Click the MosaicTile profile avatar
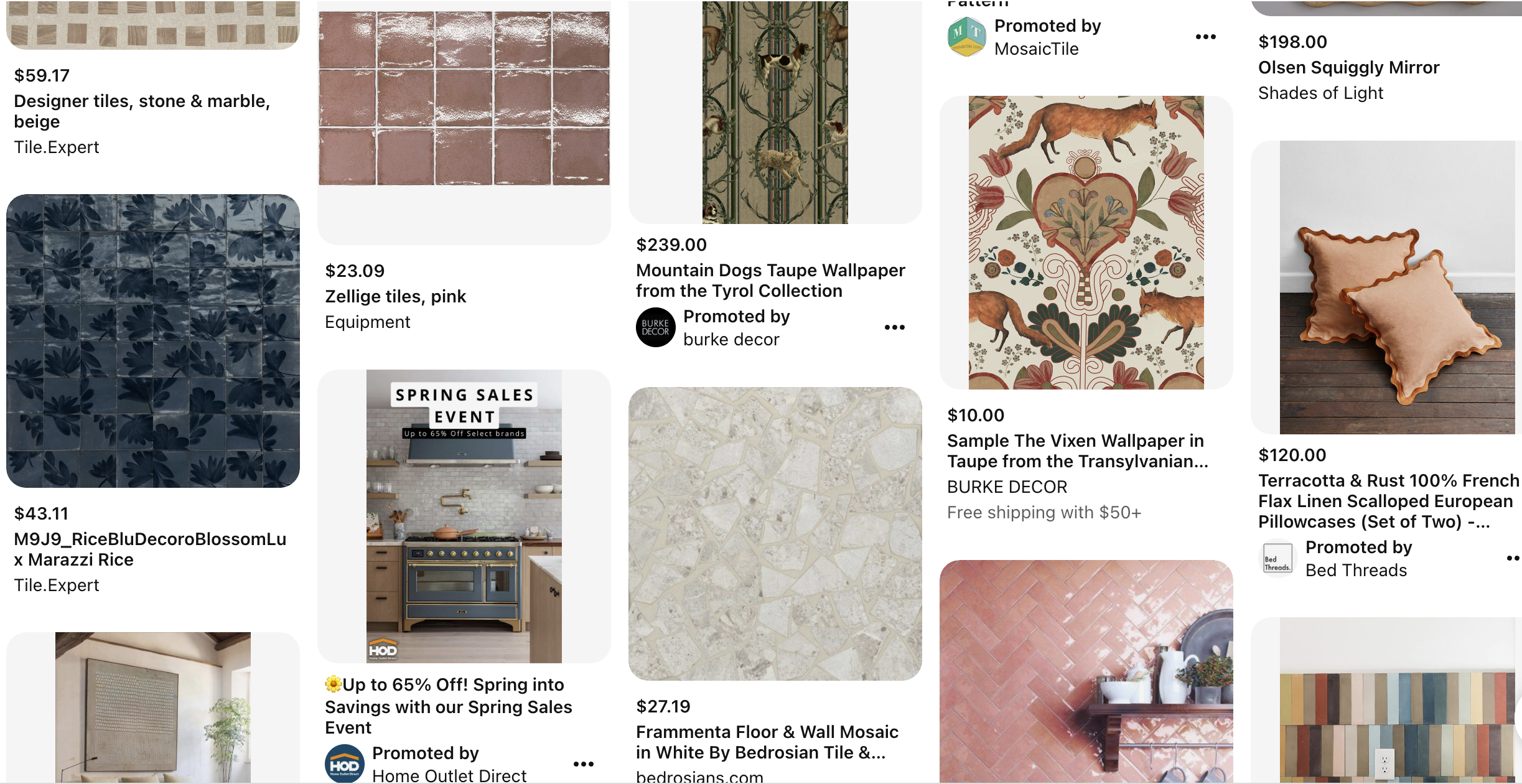This screenshot has width=1522, height=784. [x=966, y=37]
